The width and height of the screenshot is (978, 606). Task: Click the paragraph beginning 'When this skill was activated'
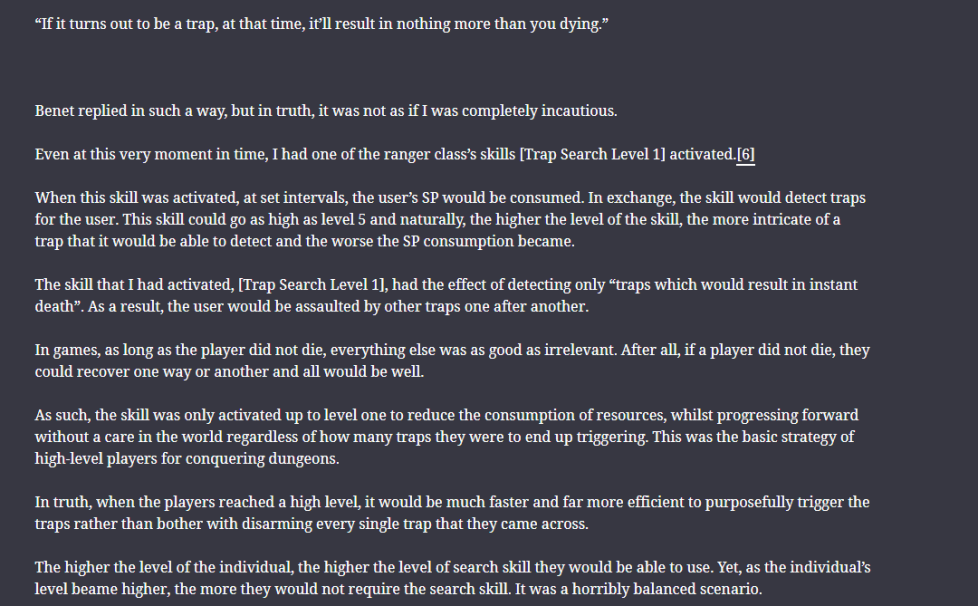click(450, 219)
